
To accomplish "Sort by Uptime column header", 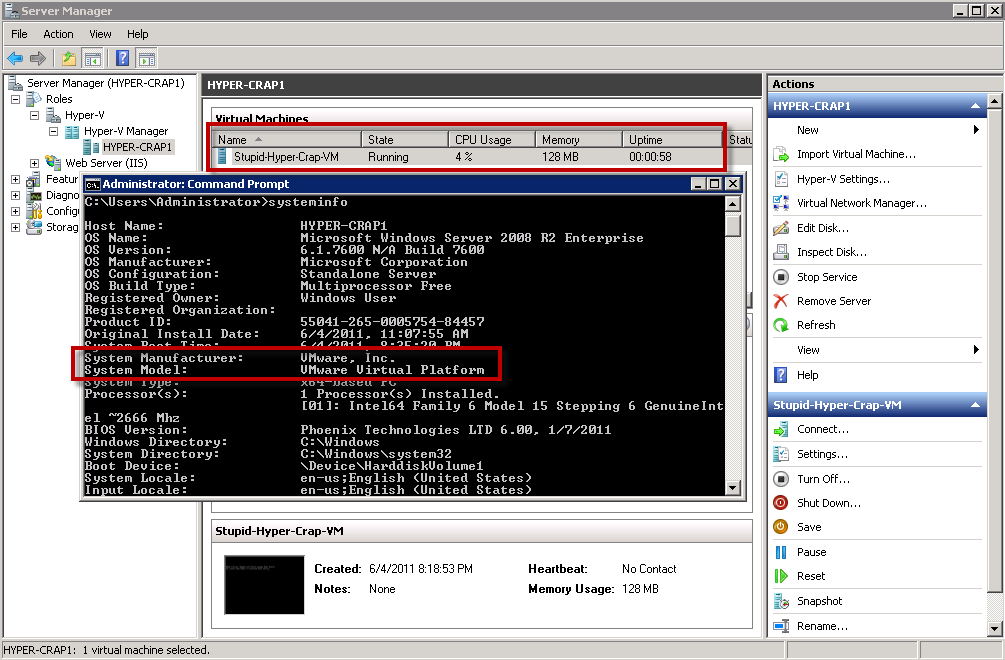I will pyautogui.click(x=672, y=140).
